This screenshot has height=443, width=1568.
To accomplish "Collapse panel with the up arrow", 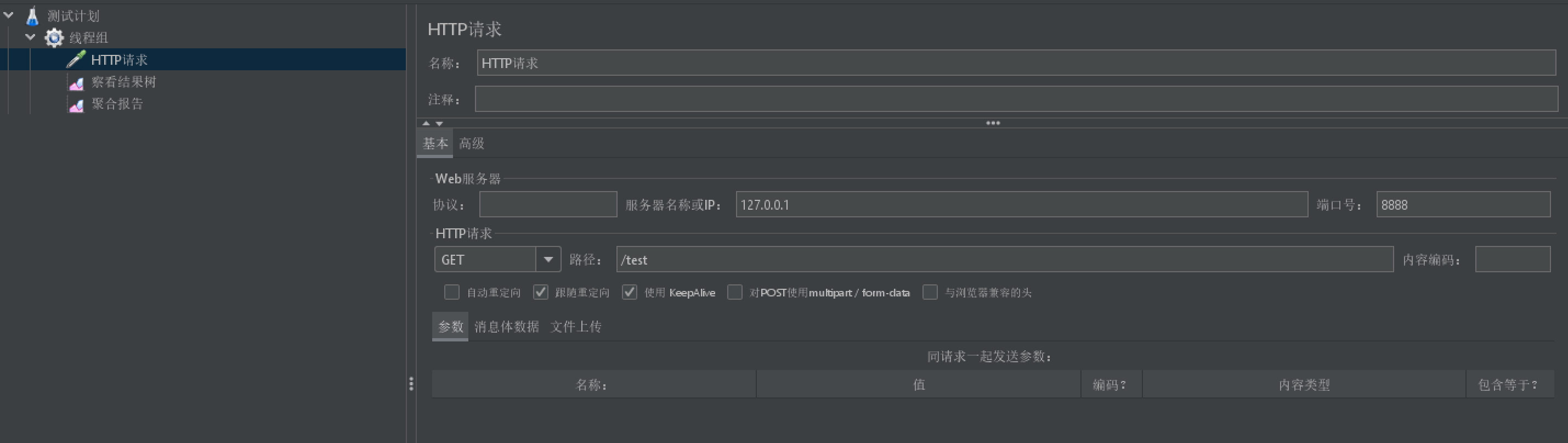I will (x=426, y=123).
